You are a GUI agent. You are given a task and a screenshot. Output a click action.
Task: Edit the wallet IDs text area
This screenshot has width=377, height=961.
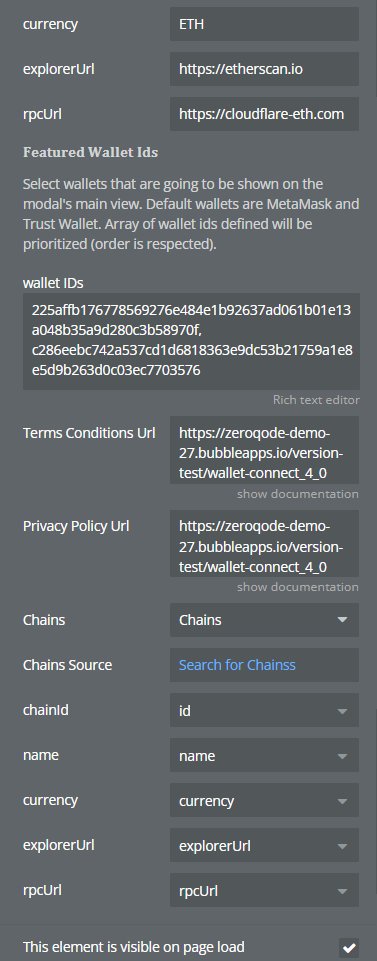[191, 341]
